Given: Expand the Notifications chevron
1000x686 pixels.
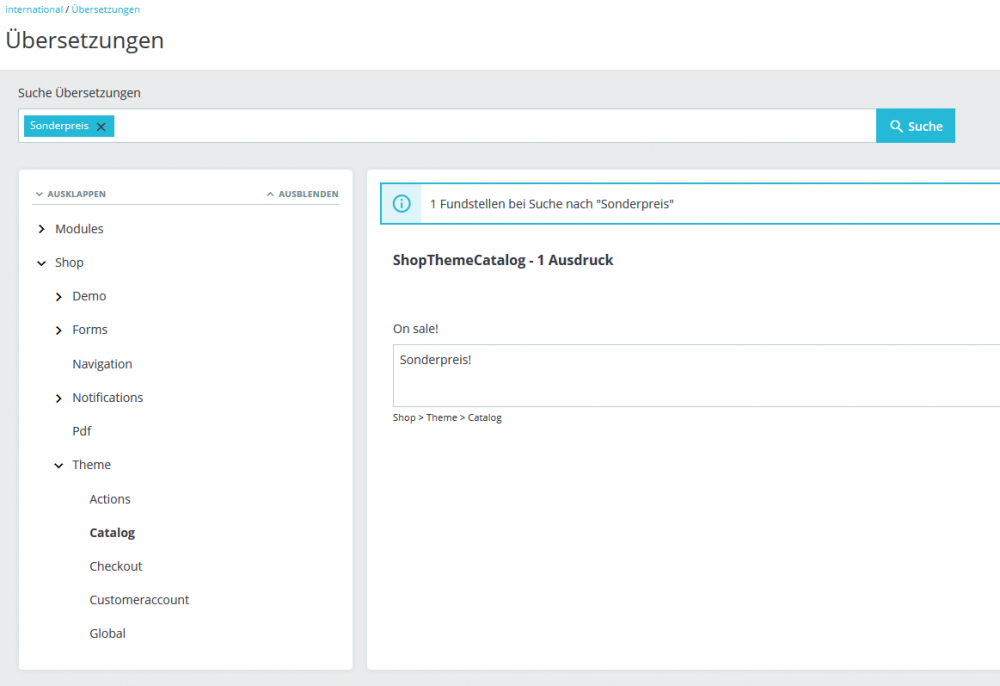Looking at the screenshot, I should point(58,398).
